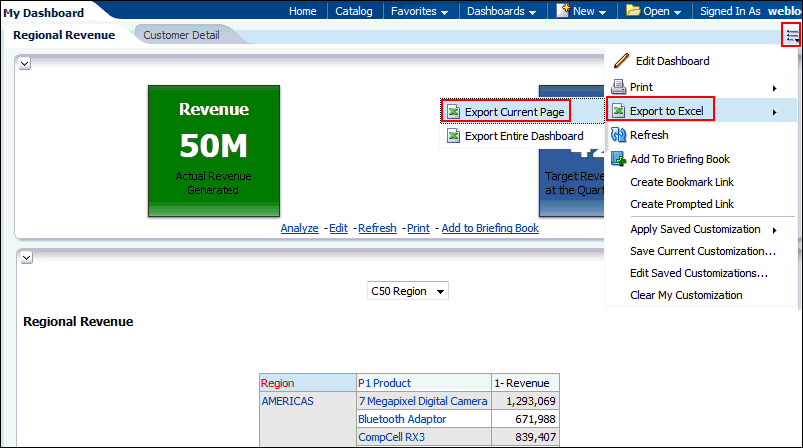
Task: Expand the Favorites menu arrow
Action: (x=445, y=12)
